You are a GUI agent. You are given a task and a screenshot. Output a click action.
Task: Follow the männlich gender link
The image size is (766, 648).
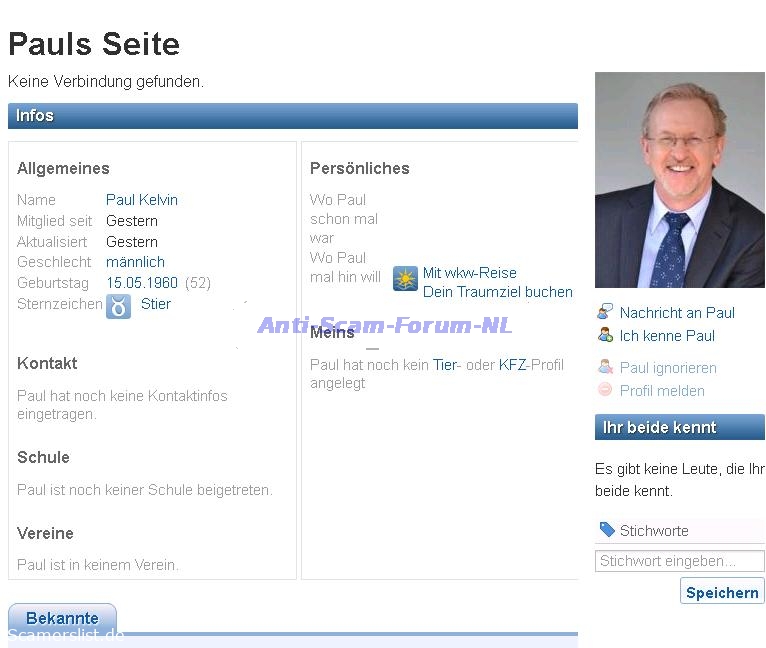click(135, 262)
